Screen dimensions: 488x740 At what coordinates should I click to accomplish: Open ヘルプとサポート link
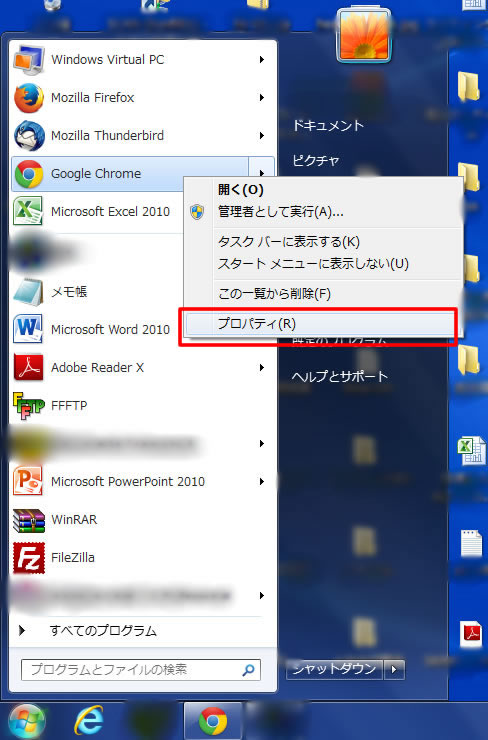(339, 376)
